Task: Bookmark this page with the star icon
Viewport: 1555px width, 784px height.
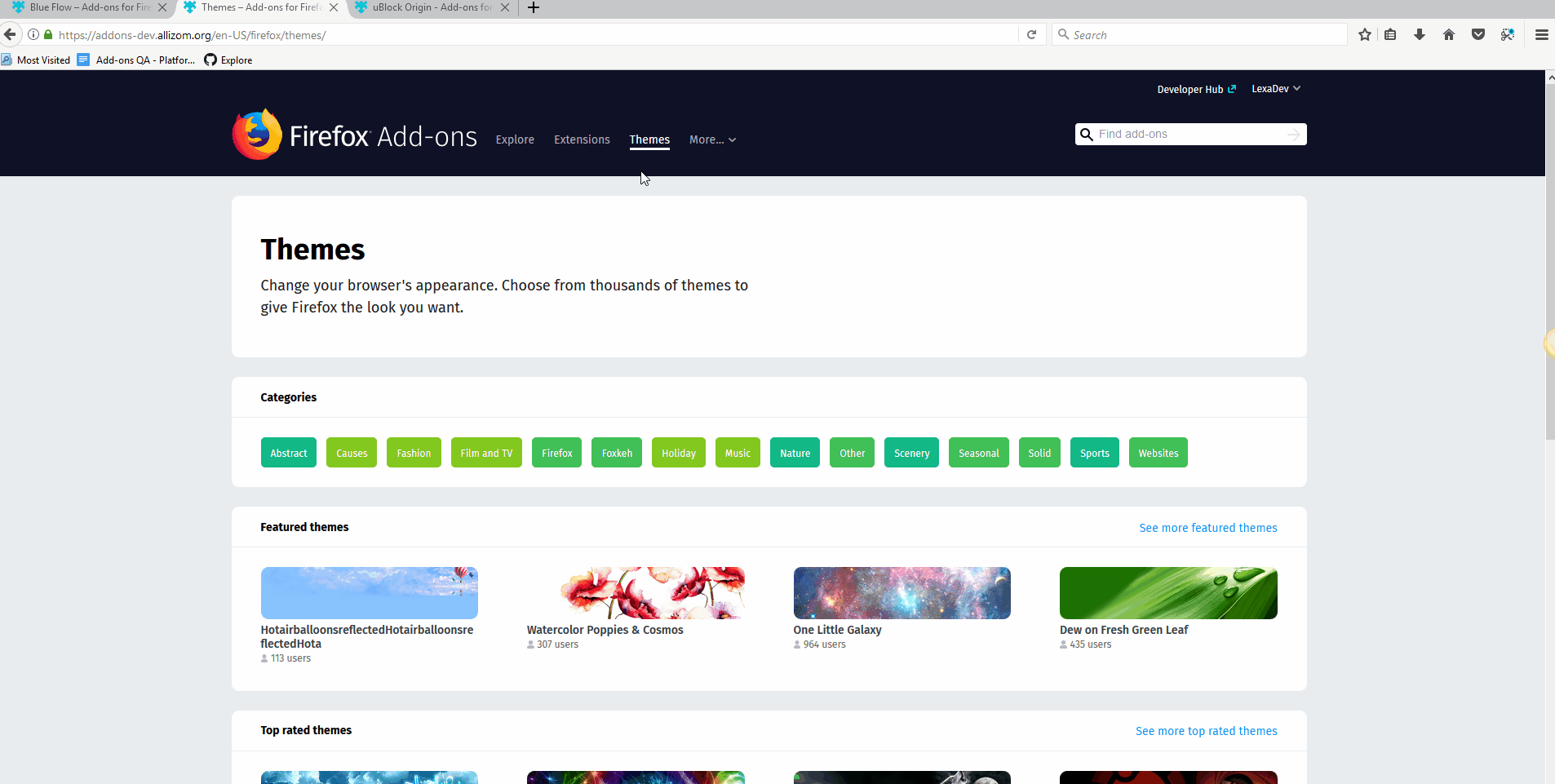Action: [1365, 34]
